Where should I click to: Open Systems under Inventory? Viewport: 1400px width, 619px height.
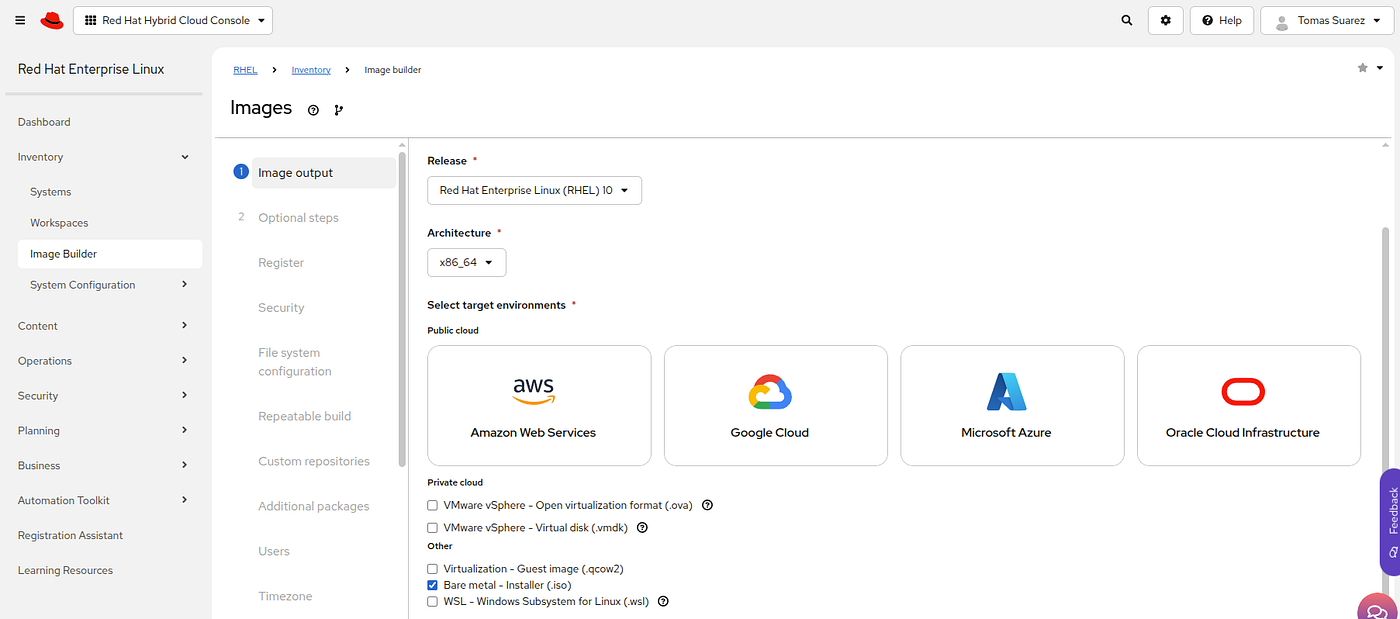click(50, 192)
